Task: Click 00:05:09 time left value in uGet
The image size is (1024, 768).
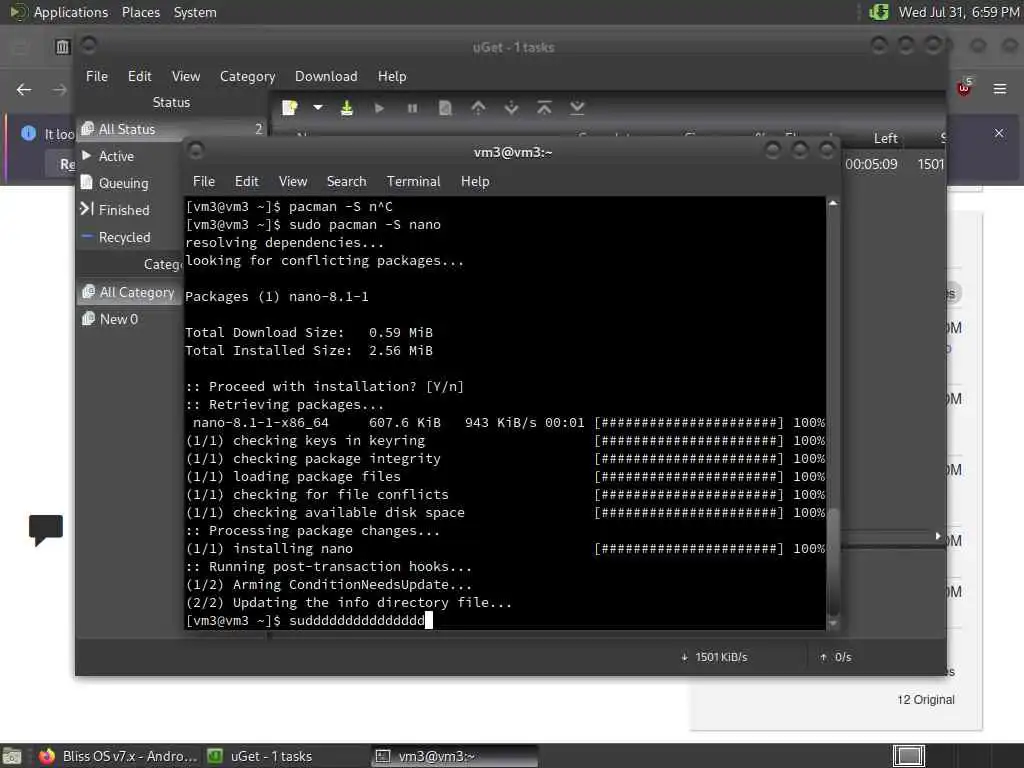Action: 871,165
